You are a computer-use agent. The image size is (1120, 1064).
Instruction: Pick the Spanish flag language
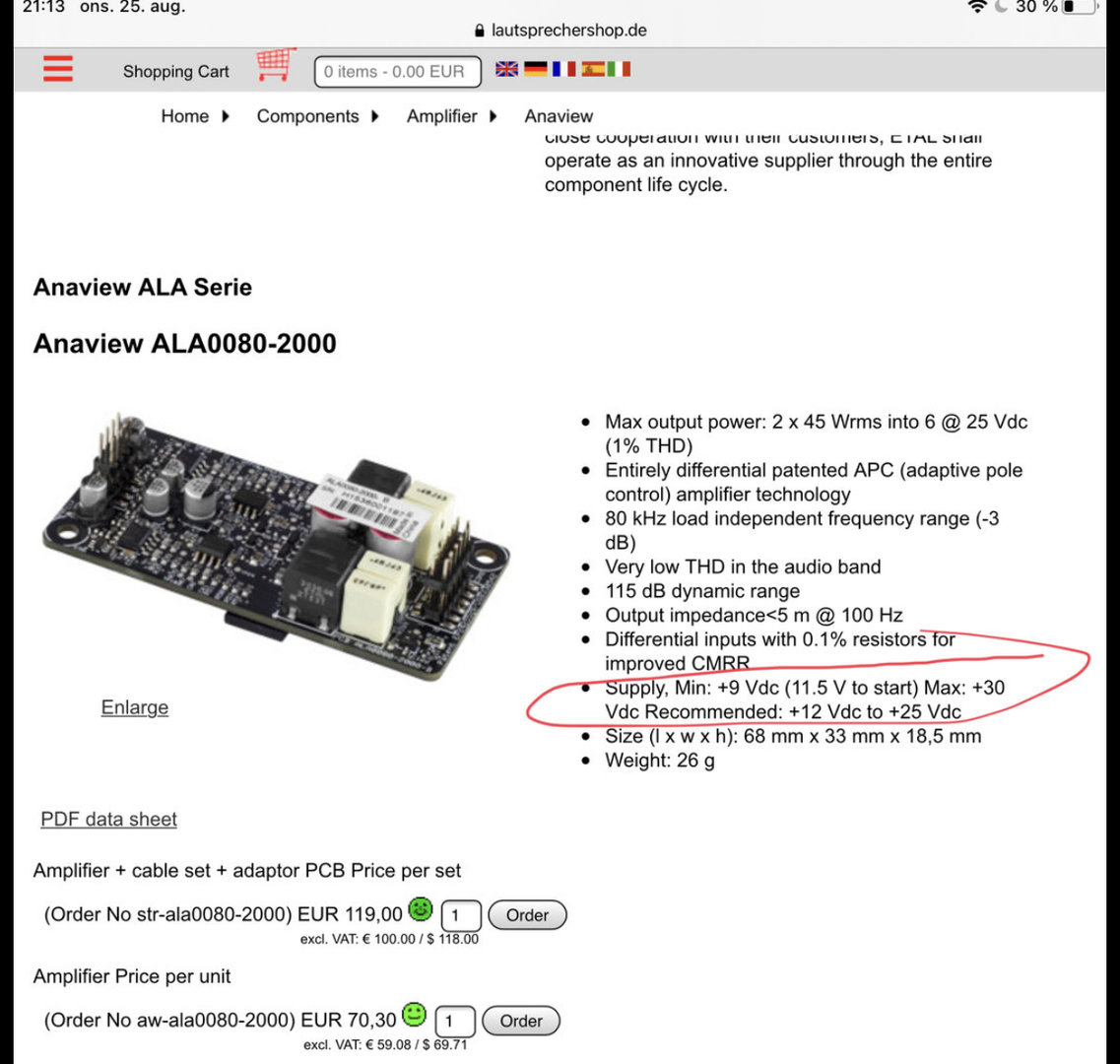(592, 69)
